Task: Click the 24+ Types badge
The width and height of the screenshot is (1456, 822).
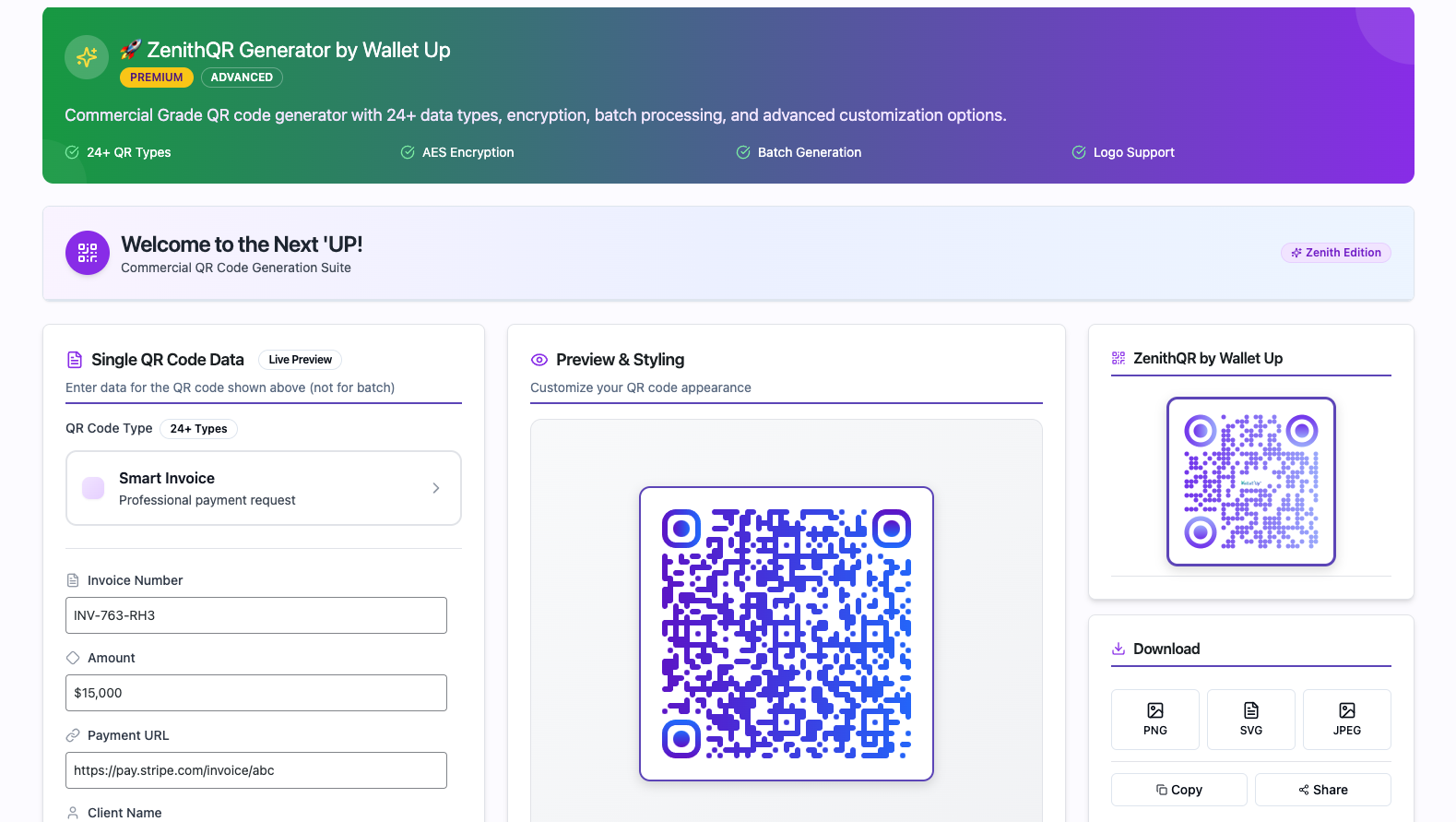Action: (x=199, y=429)
